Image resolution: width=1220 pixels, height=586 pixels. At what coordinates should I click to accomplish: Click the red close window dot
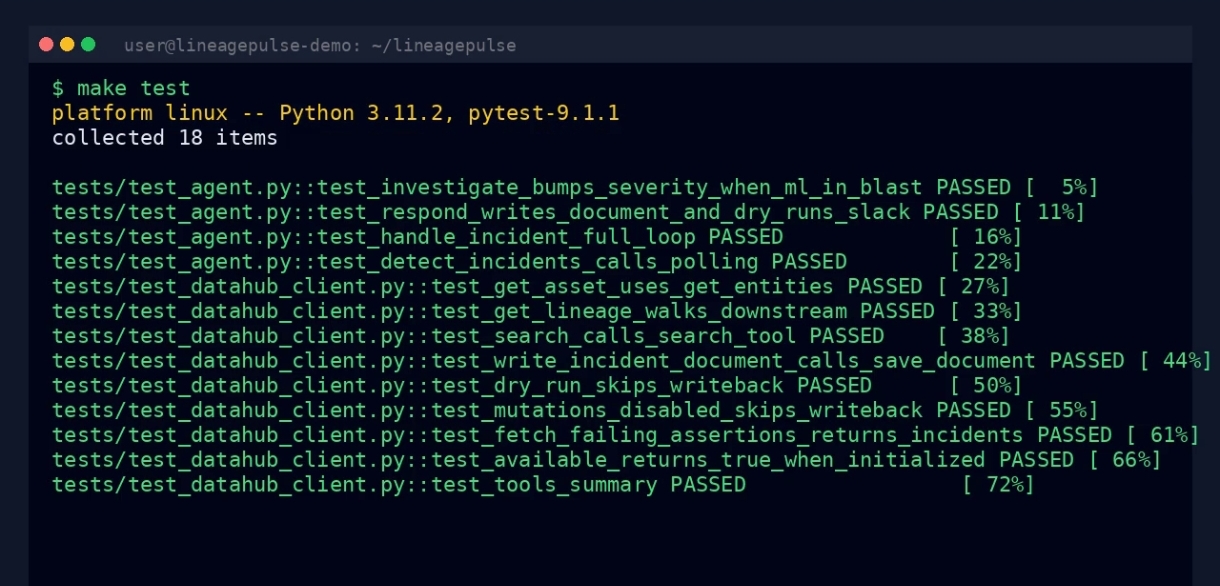[x=46, y=44]
